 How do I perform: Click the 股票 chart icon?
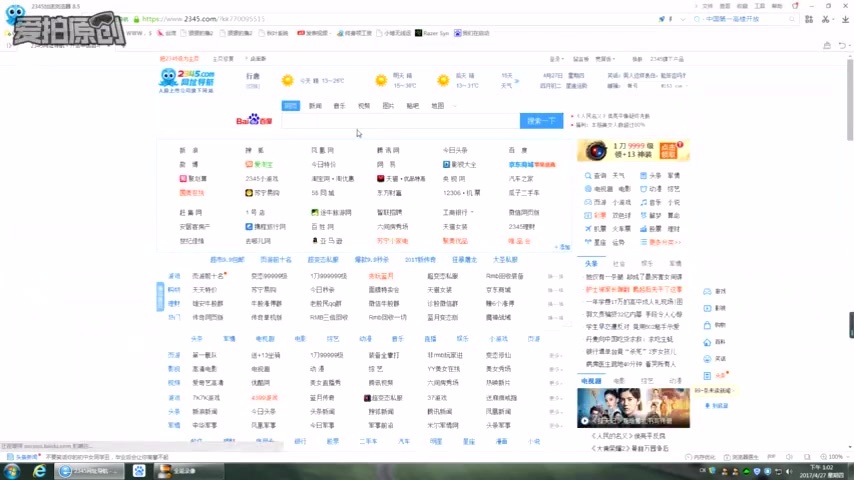pyautogui.click(x=643, y=229)
